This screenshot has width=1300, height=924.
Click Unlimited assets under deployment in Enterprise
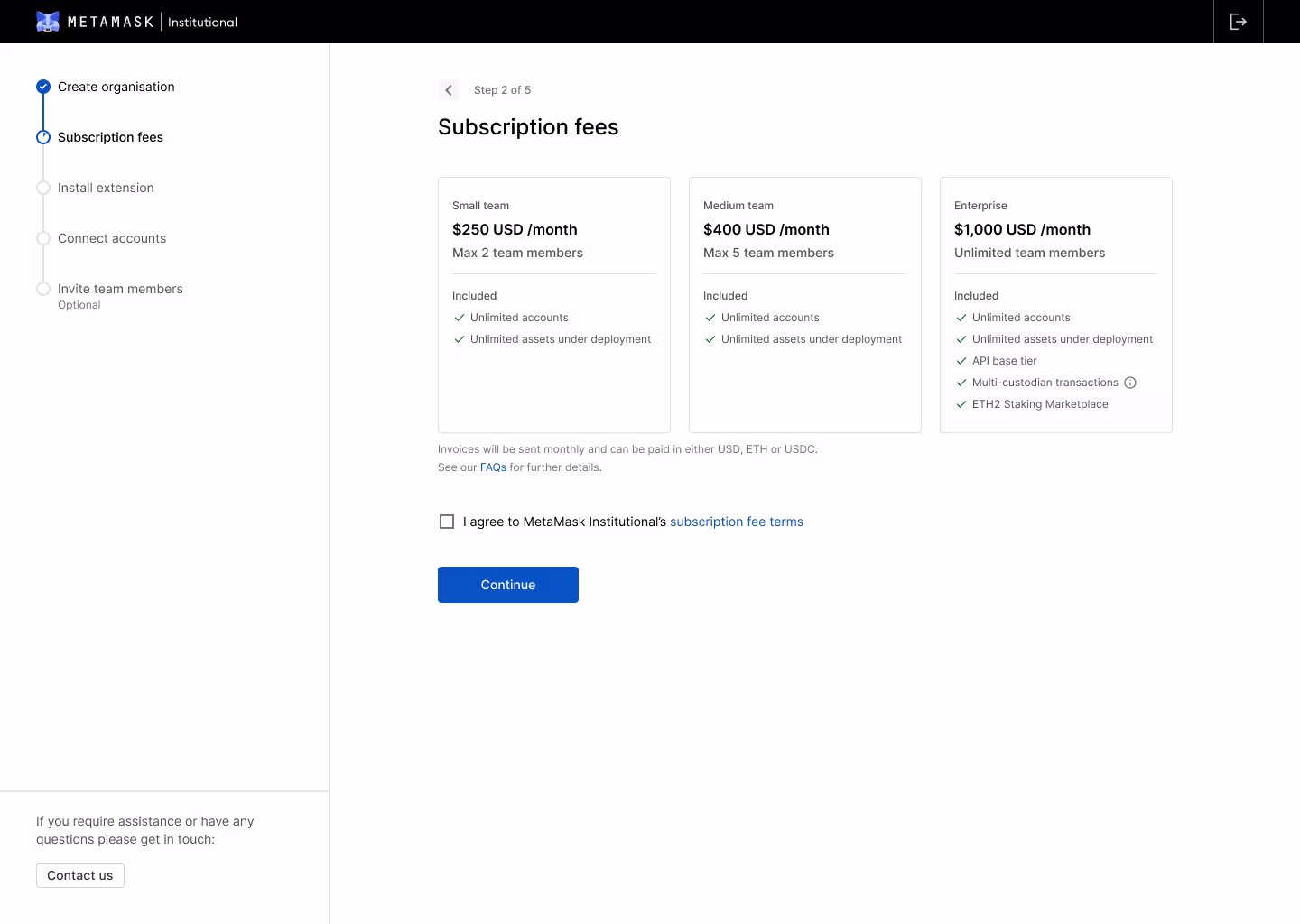(1063, 339)
